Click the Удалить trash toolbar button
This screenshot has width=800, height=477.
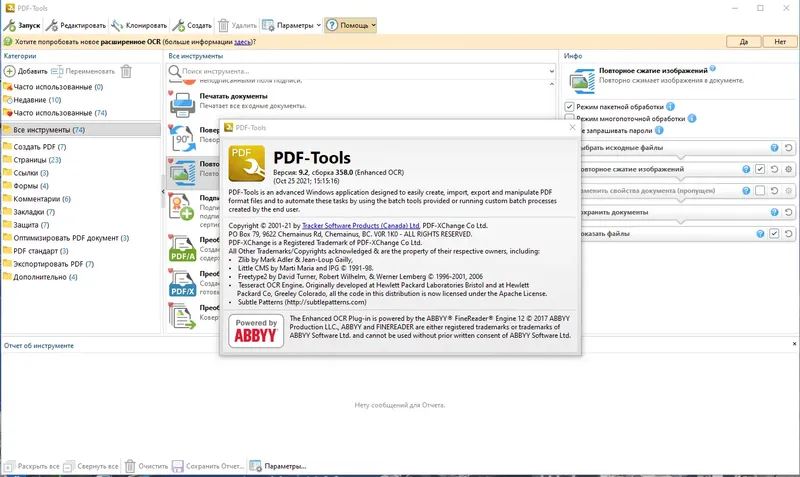click(237, 25)
